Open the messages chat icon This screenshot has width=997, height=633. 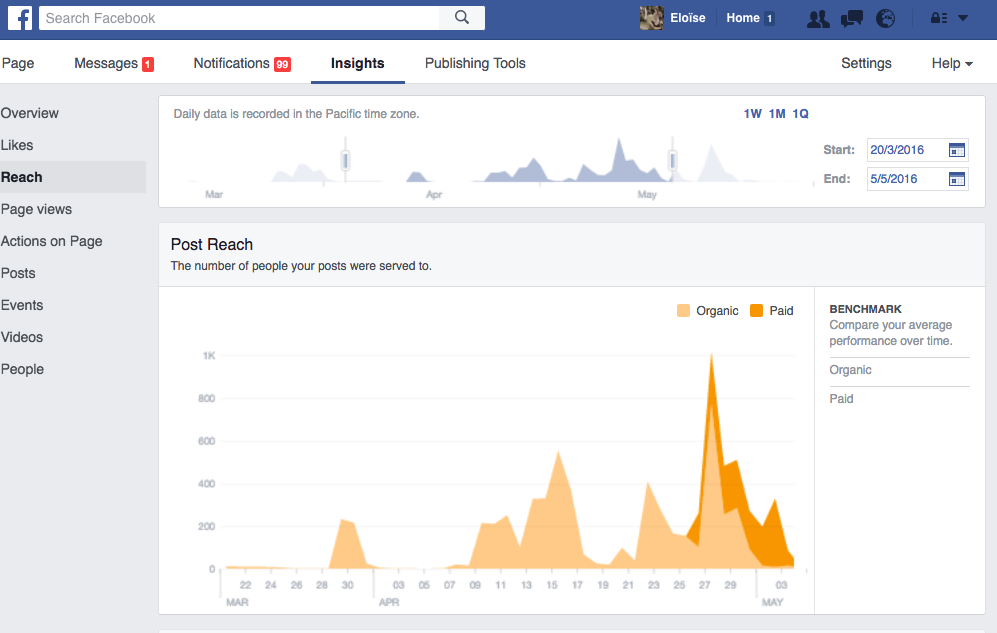pos(851,18)
